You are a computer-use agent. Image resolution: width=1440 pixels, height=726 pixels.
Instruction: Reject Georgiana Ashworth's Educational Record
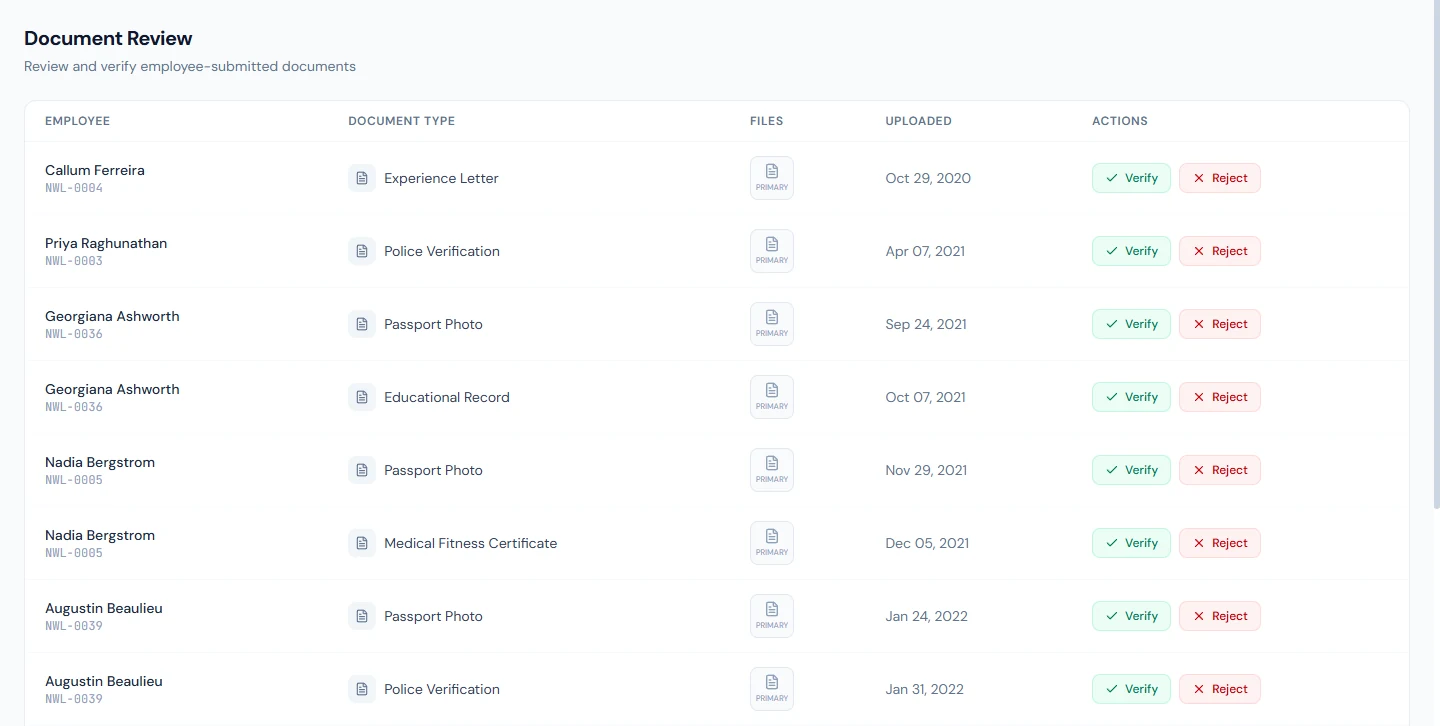[x=1220, y=397]
